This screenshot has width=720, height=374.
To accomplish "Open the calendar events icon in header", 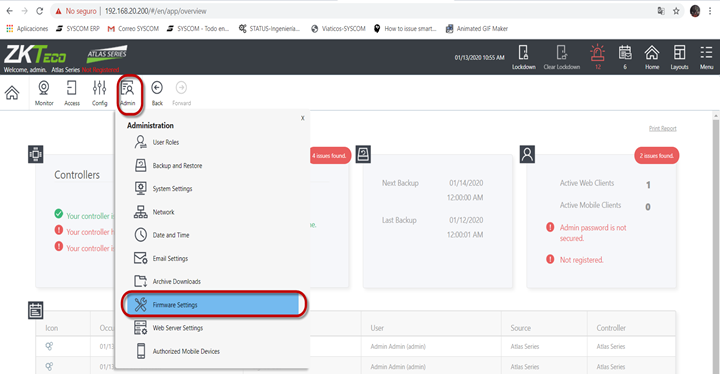I will click(625, 52).
